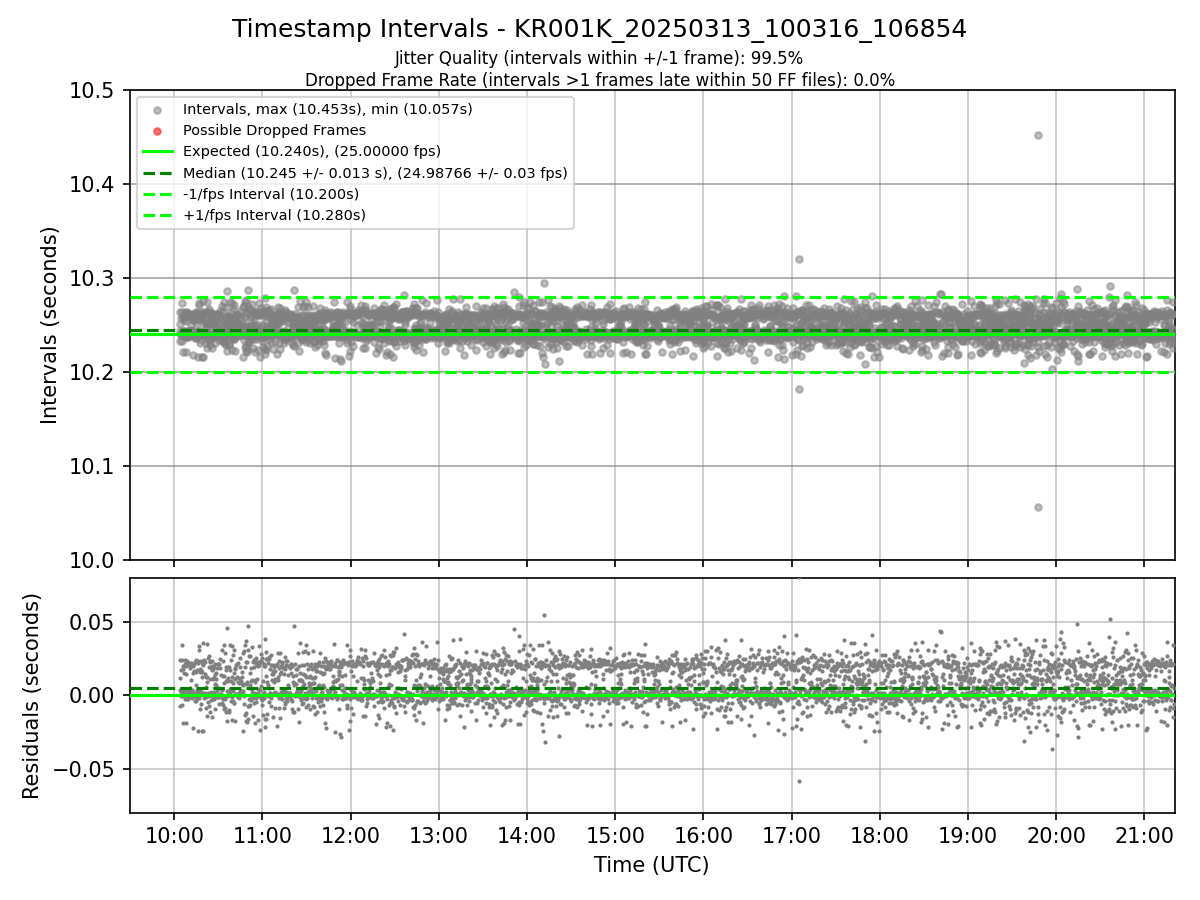Click legend entry '-1/fps Interval (10.200s)'
The width and height of the screenshot is (1200, 900).
(271, 194)
